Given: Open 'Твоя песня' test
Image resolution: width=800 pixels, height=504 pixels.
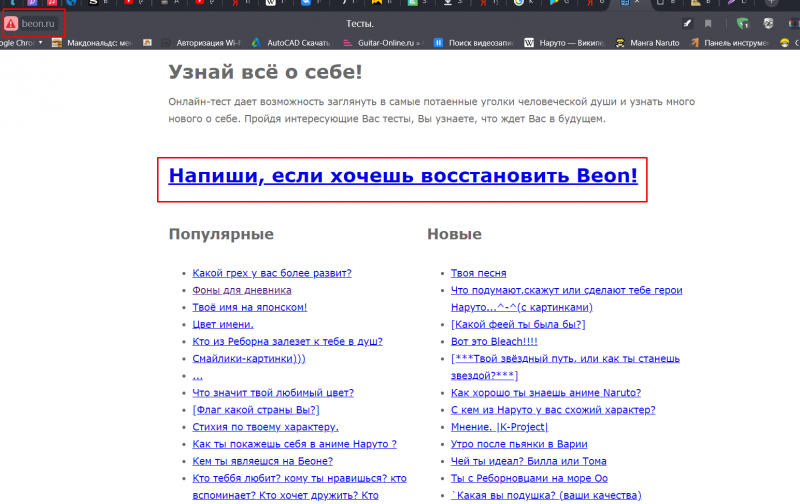Looking at the screenshot, I should tap(479, 273).
